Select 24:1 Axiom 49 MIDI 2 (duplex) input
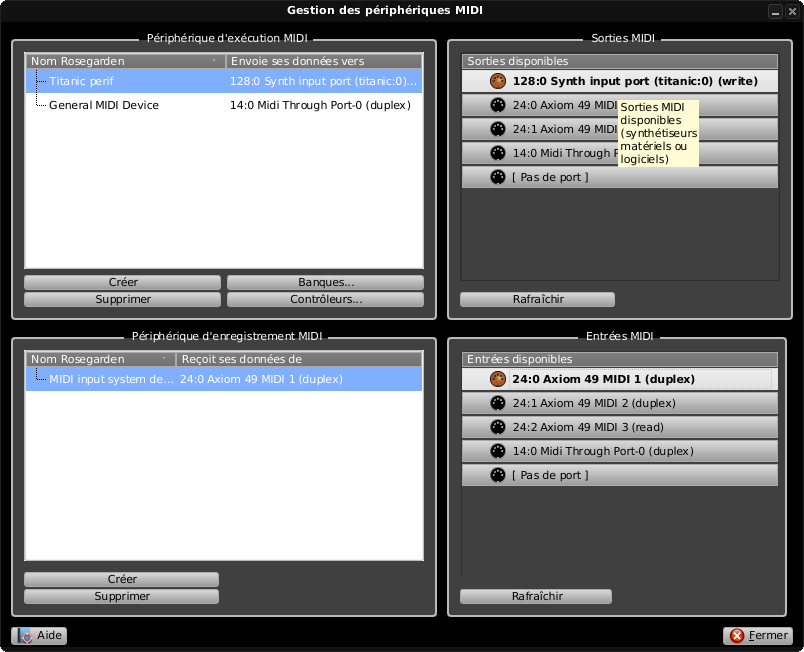Screen dimensions: 804x652 pyautogui.click(x=619, y=403)
